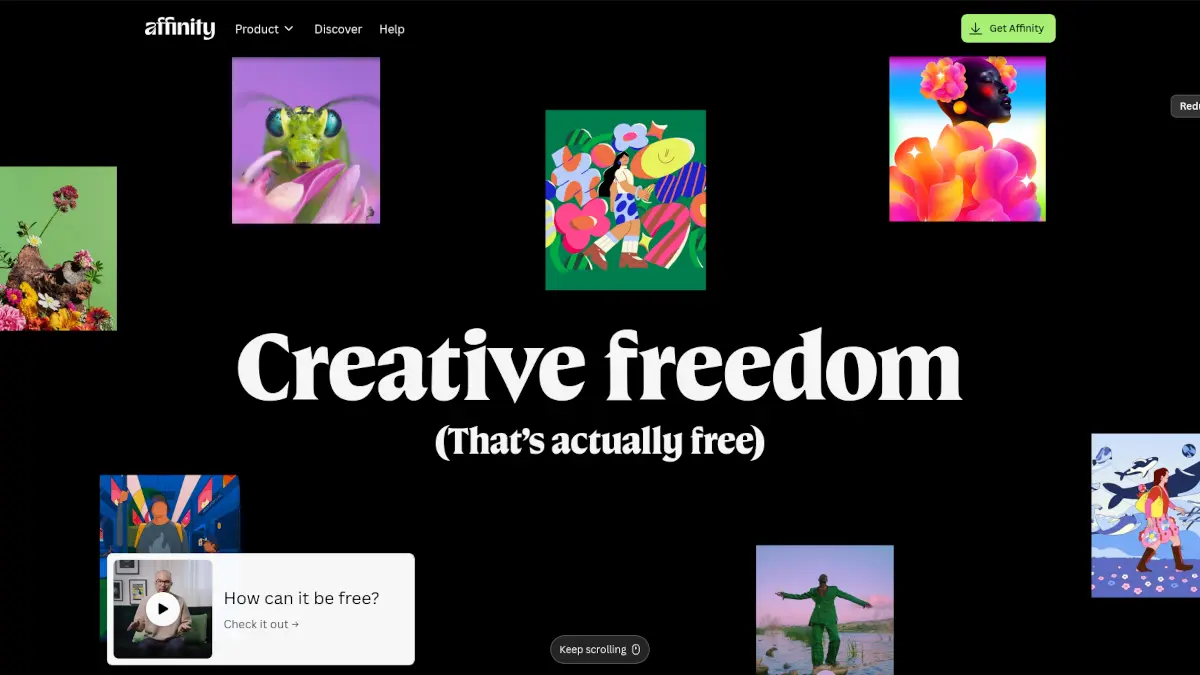1200x675 pixels.
Task: Click the Check it out link
Action: (x=261, y=624)
